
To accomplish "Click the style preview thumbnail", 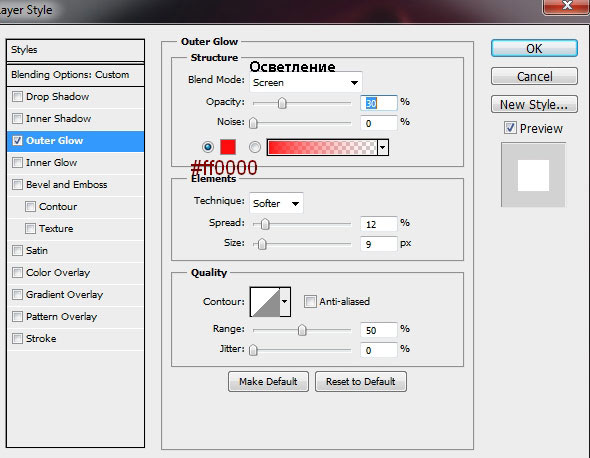I will pos(533,175).
